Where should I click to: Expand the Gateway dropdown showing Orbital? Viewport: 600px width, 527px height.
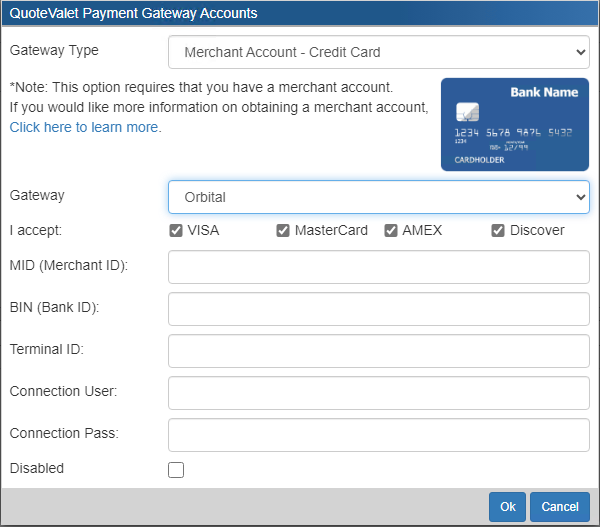(379, 197)
